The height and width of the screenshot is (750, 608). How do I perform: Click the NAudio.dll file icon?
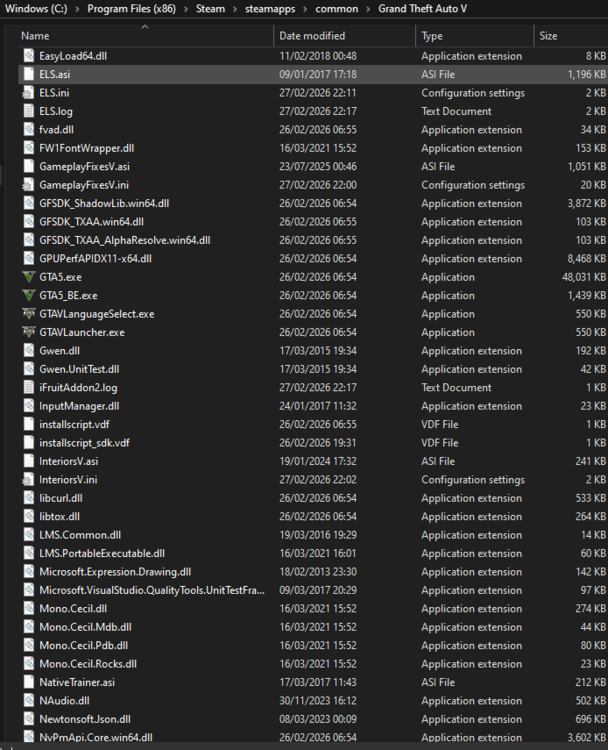pos(29,701)
